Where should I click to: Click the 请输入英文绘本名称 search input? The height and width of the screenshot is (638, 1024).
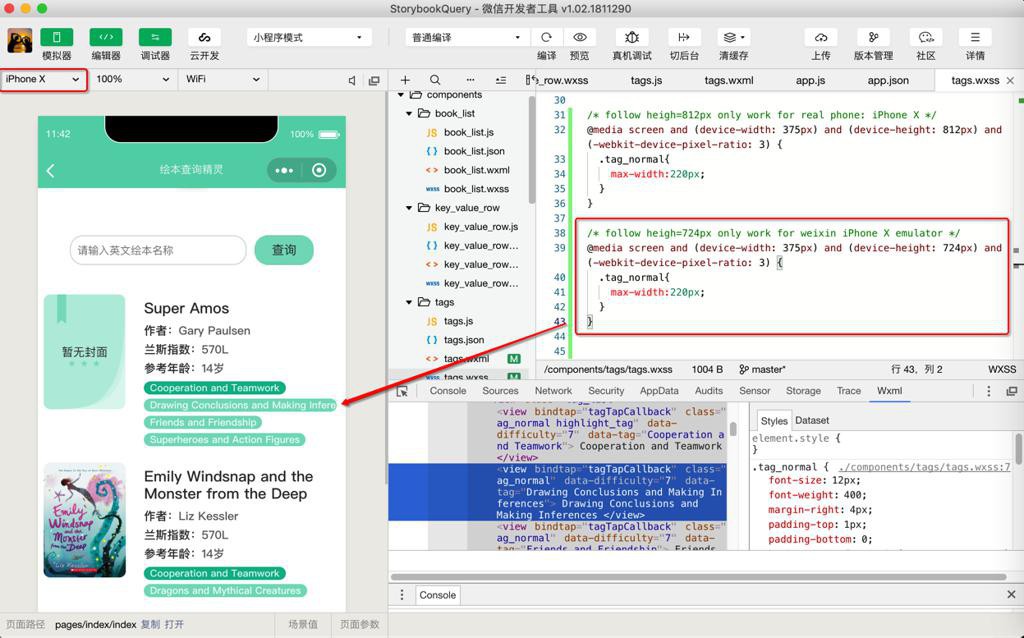[x=158, y=250]
